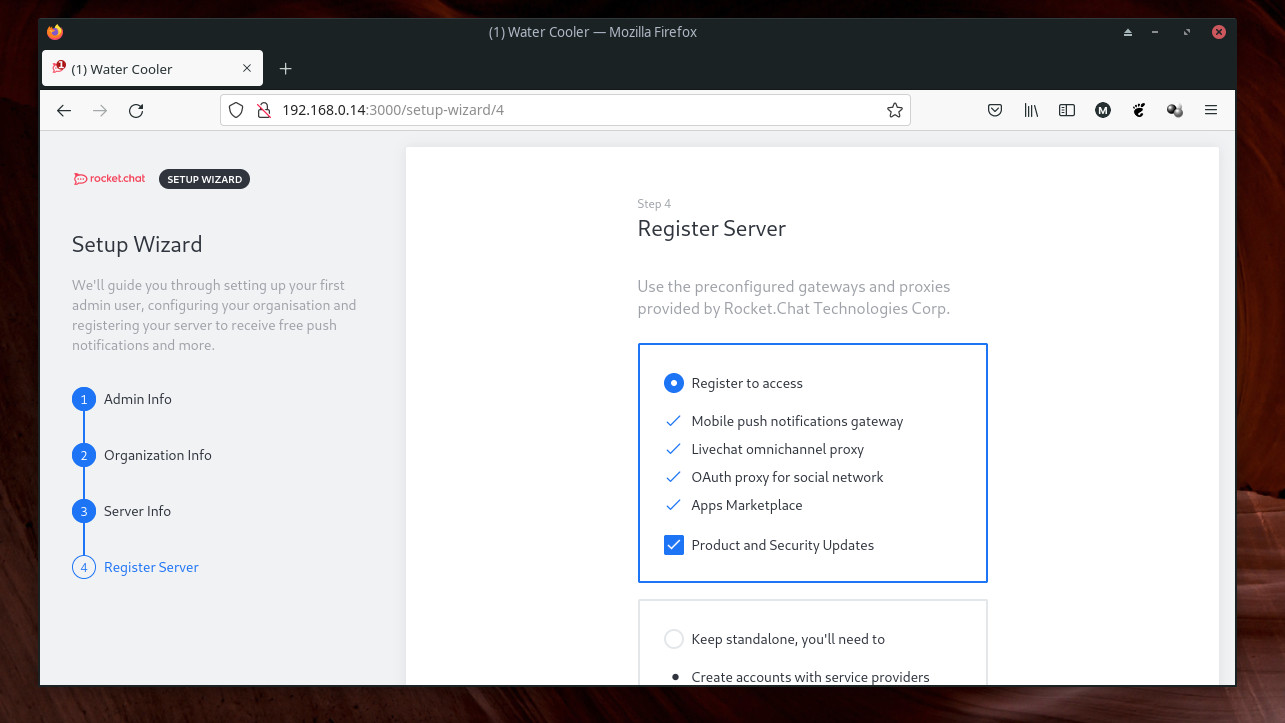The height and width of the screenshot is (723, 1285).
Task: Reload the current page
Action: [136, 110]
